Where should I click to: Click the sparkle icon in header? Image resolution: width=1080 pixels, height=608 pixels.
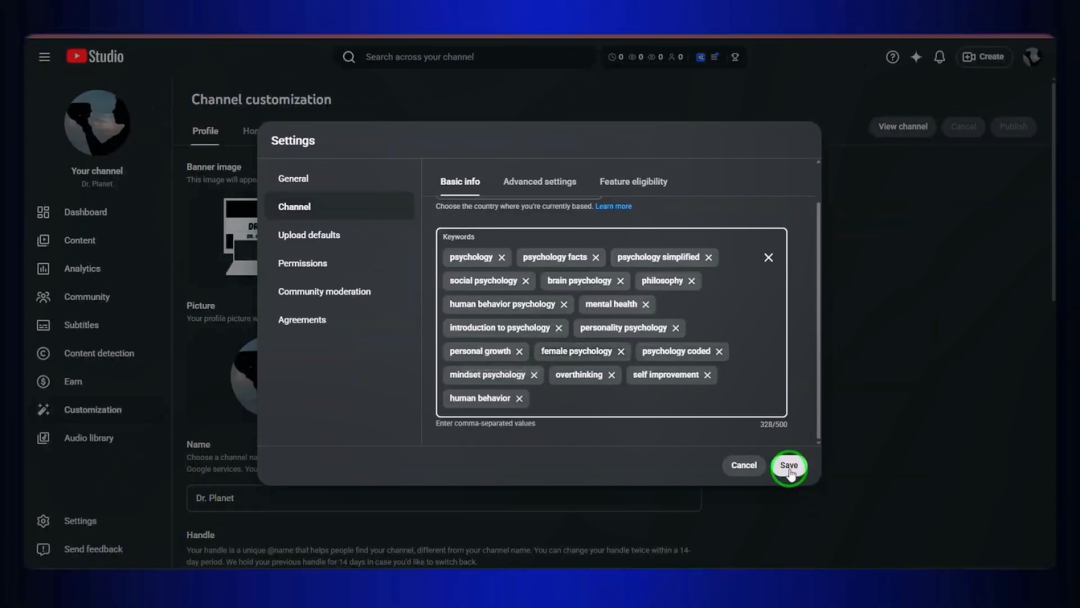(916, 57)
